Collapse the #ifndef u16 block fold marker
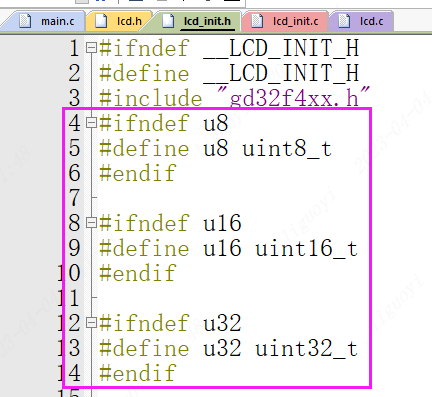The image size is (432, 397). 91,223
